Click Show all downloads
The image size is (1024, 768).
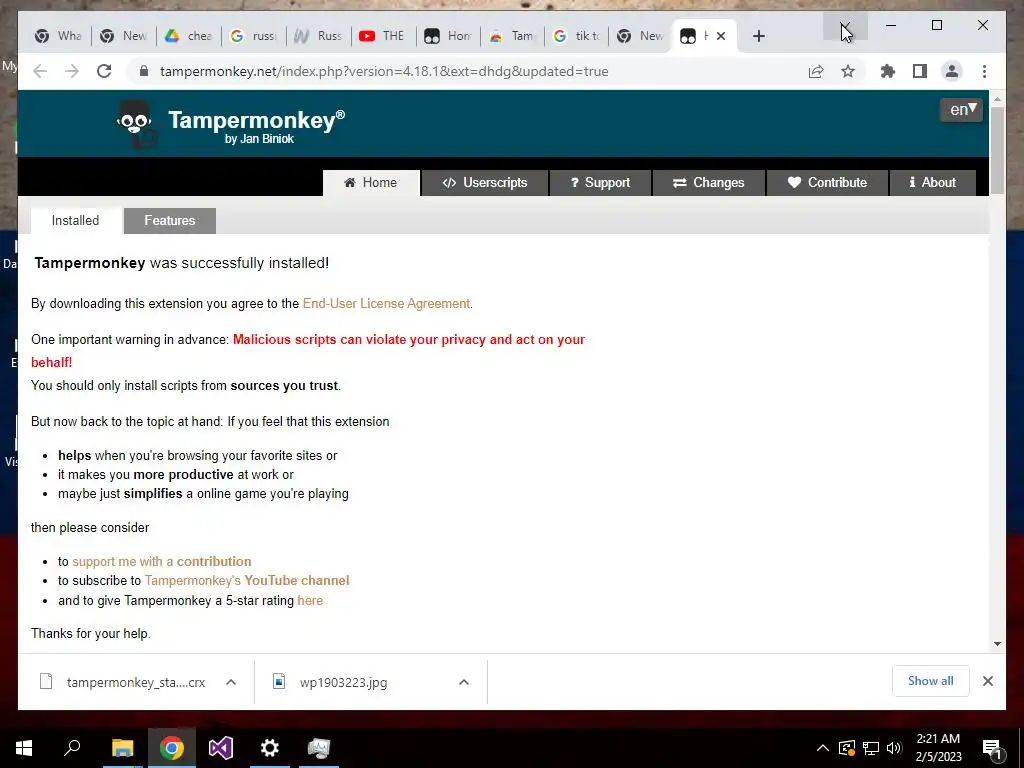[931, 681]
